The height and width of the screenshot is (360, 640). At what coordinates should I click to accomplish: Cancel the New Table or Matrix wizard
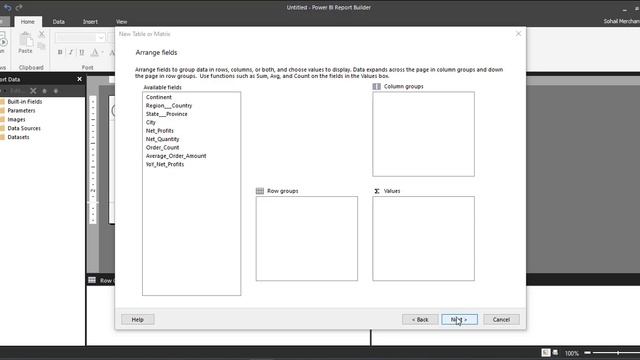[x=501, y=320]
